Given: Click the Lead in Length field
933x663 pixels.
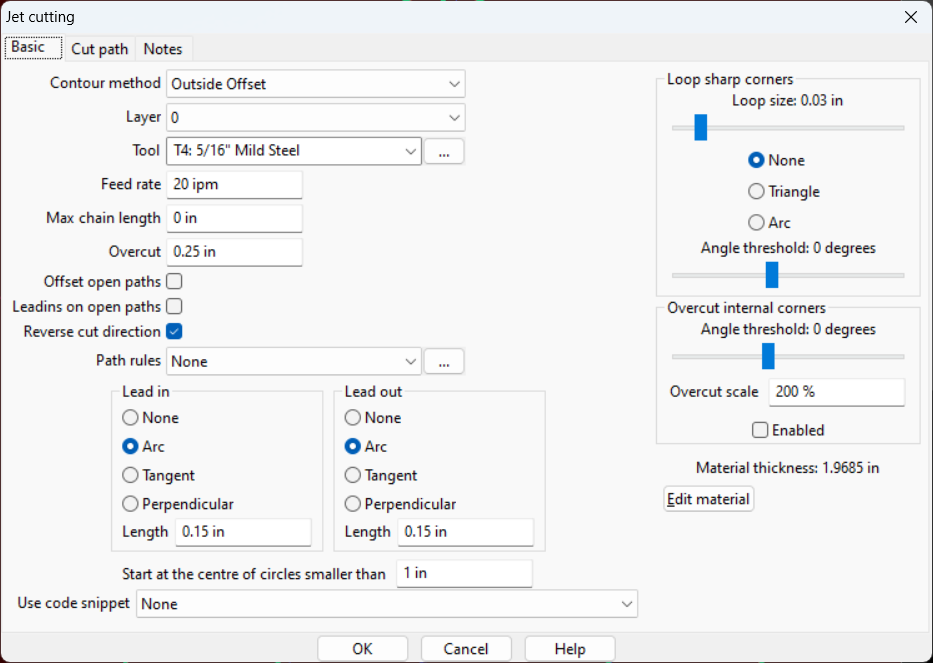Looking at the screenshot, I should coord(243,531).
